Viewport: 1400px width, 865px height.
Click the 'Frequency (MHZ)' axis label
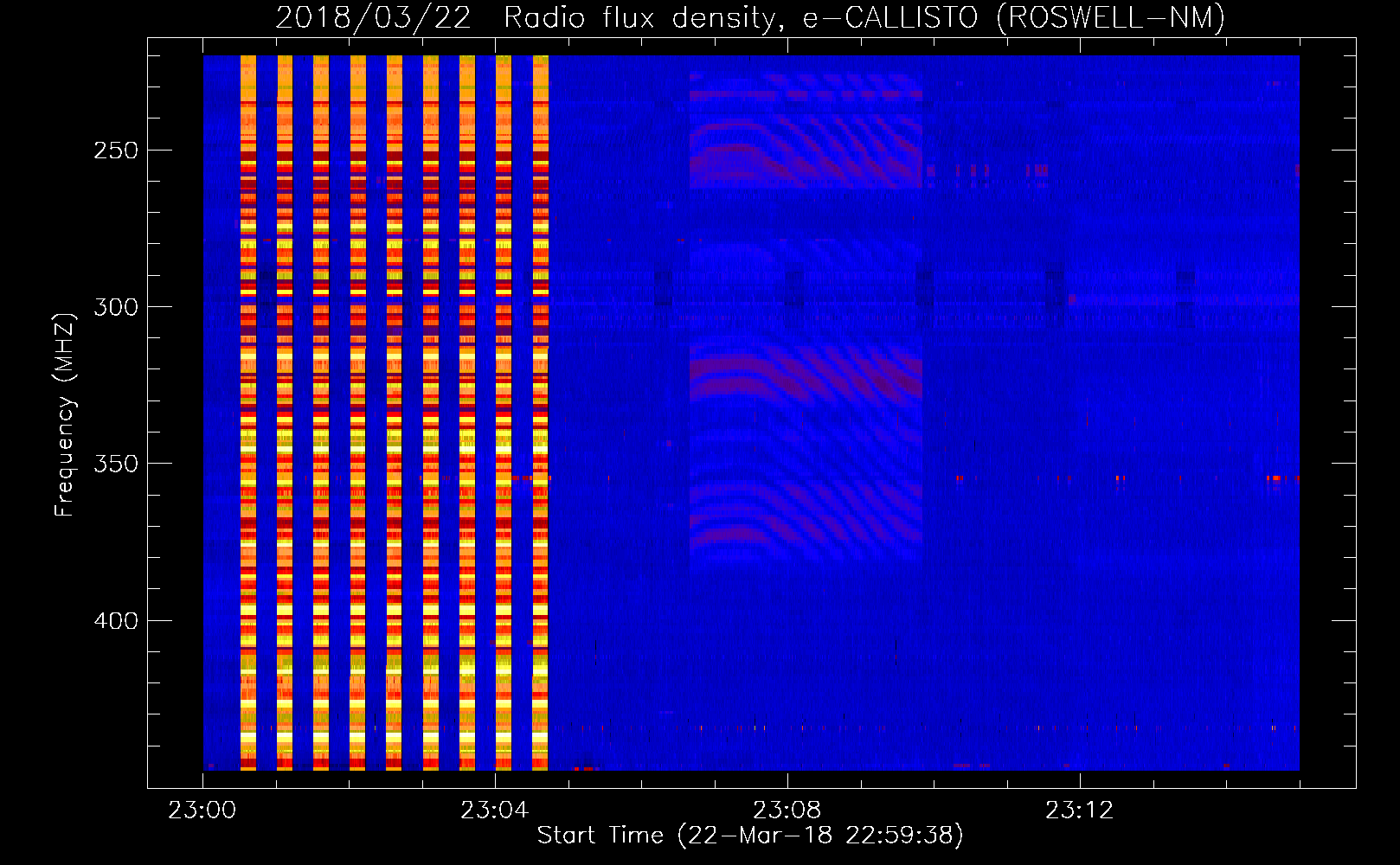pyautogui.click(x=66, y=414)
